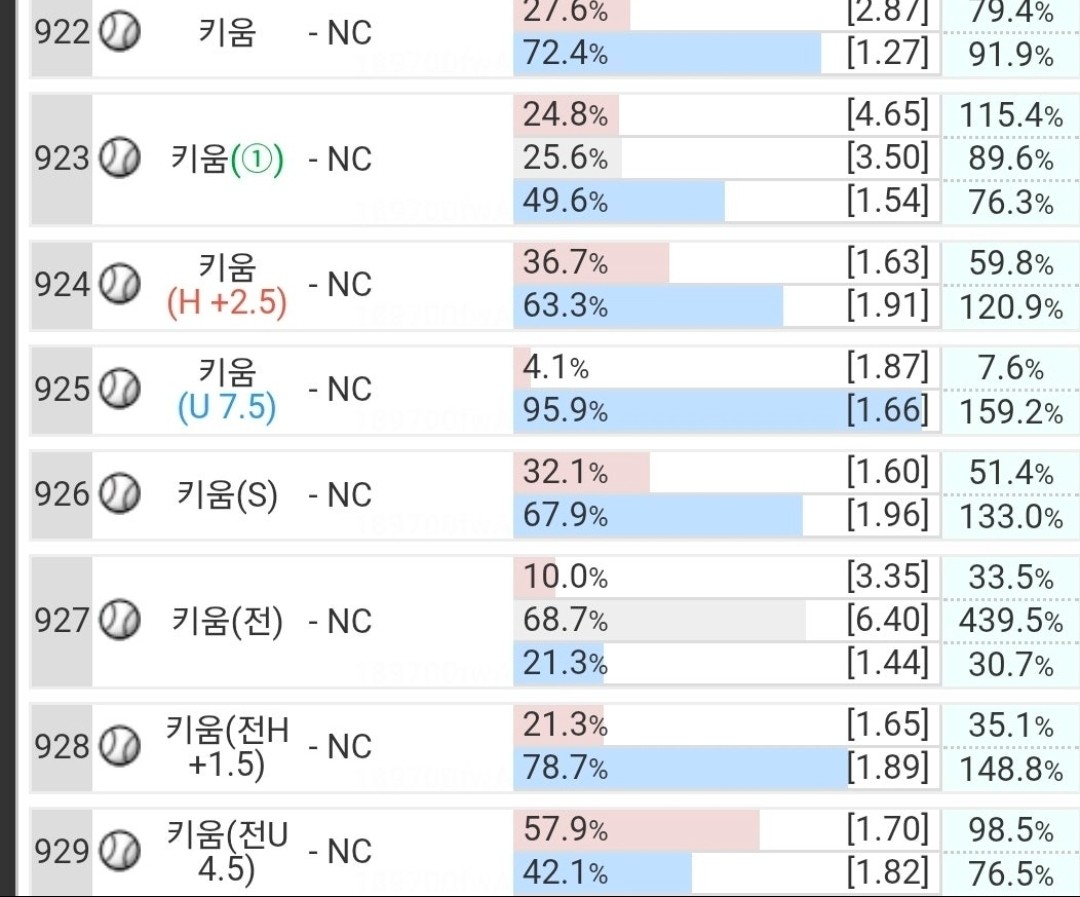Pick the 1.91 odds for game 924

click(x=888, y=305)
